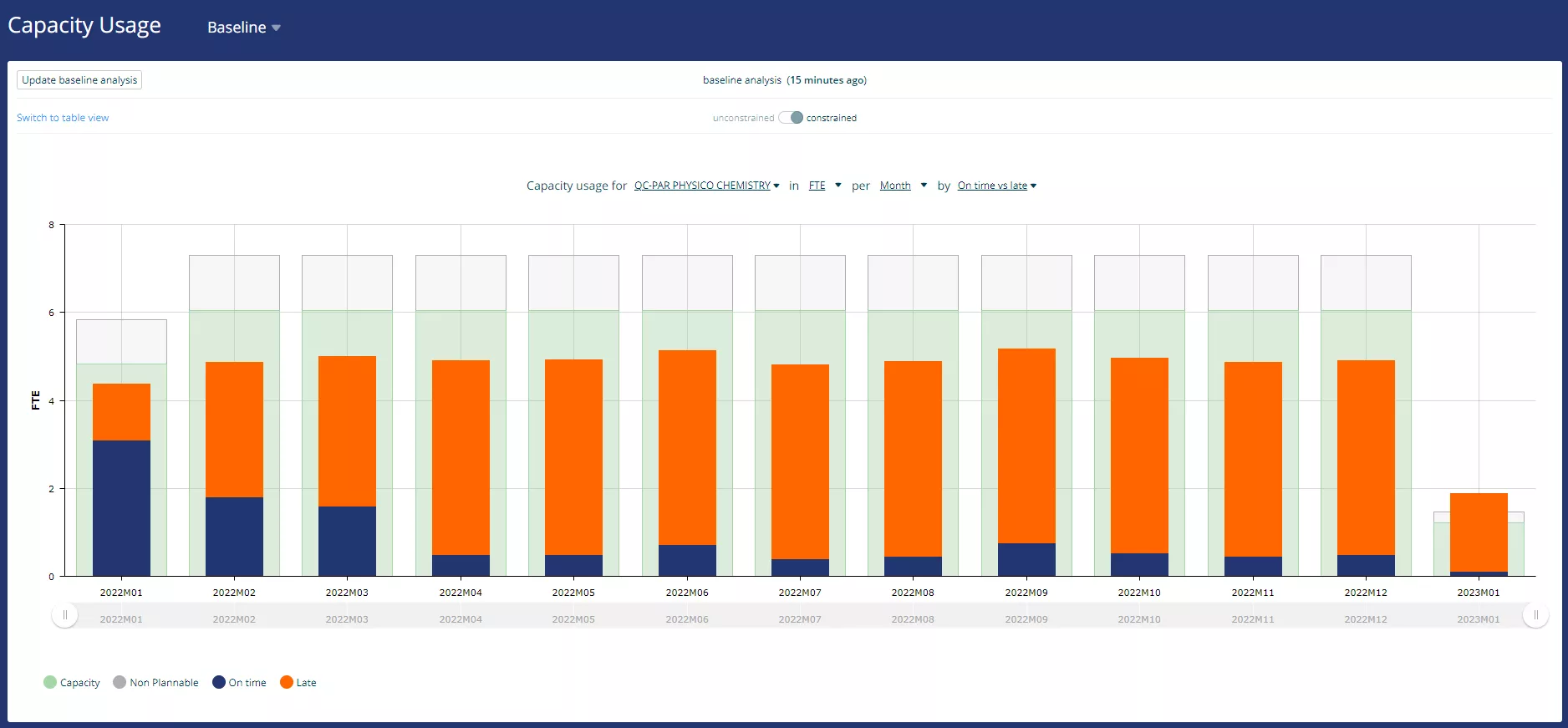Expand QC-PAR PHYSICO CHEMISTRY resource dropdown
This screenshot has width=1568, height=728.
(x=707, y=186)
